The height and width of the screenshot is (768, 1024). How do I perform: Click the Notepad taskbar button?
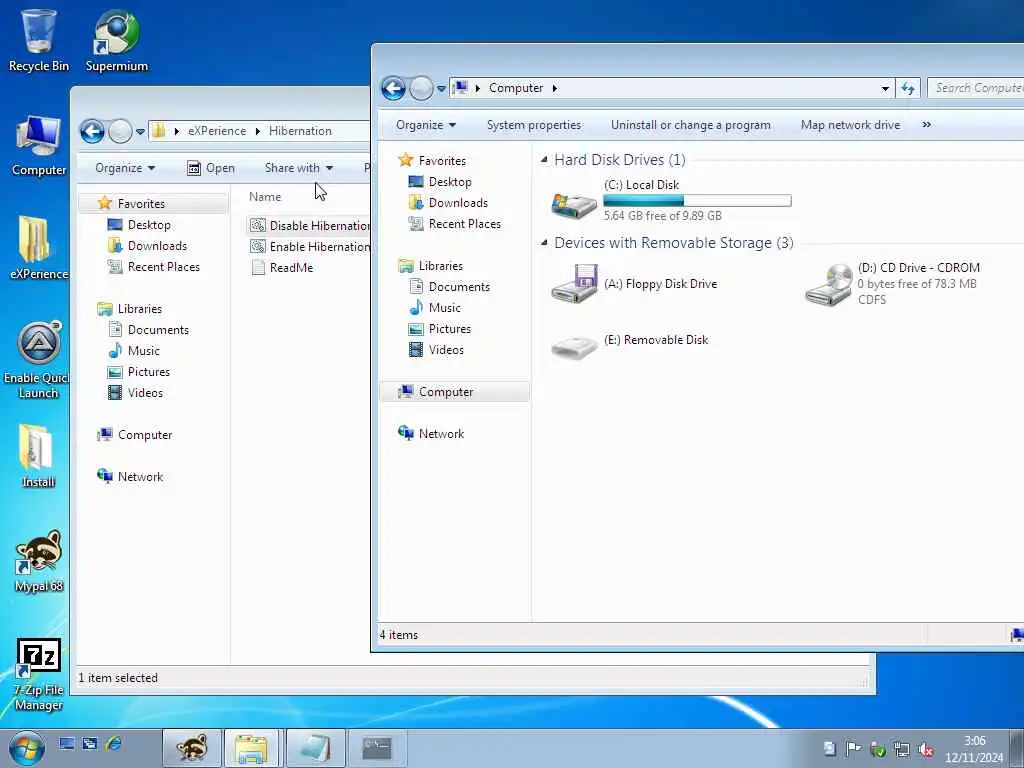point(316,748)
